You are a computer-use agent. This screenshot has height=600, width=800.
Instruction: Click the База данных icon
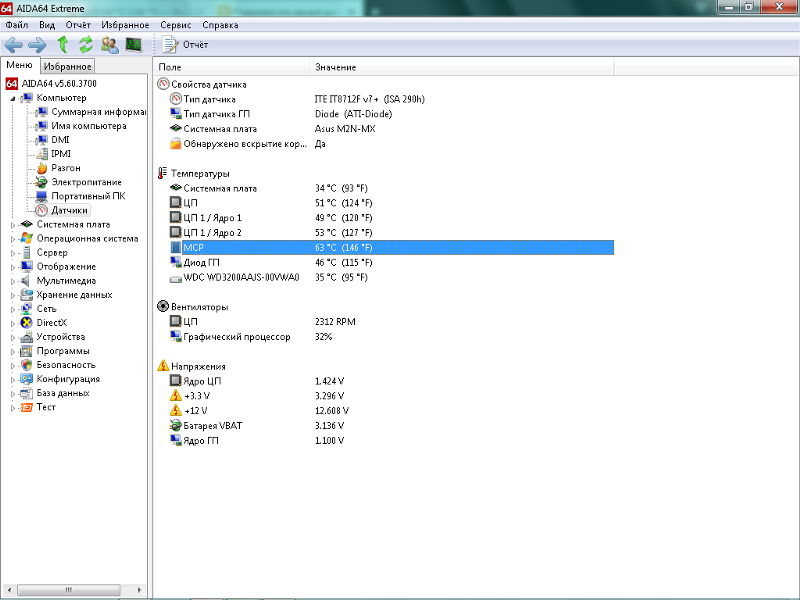(27, 393)
